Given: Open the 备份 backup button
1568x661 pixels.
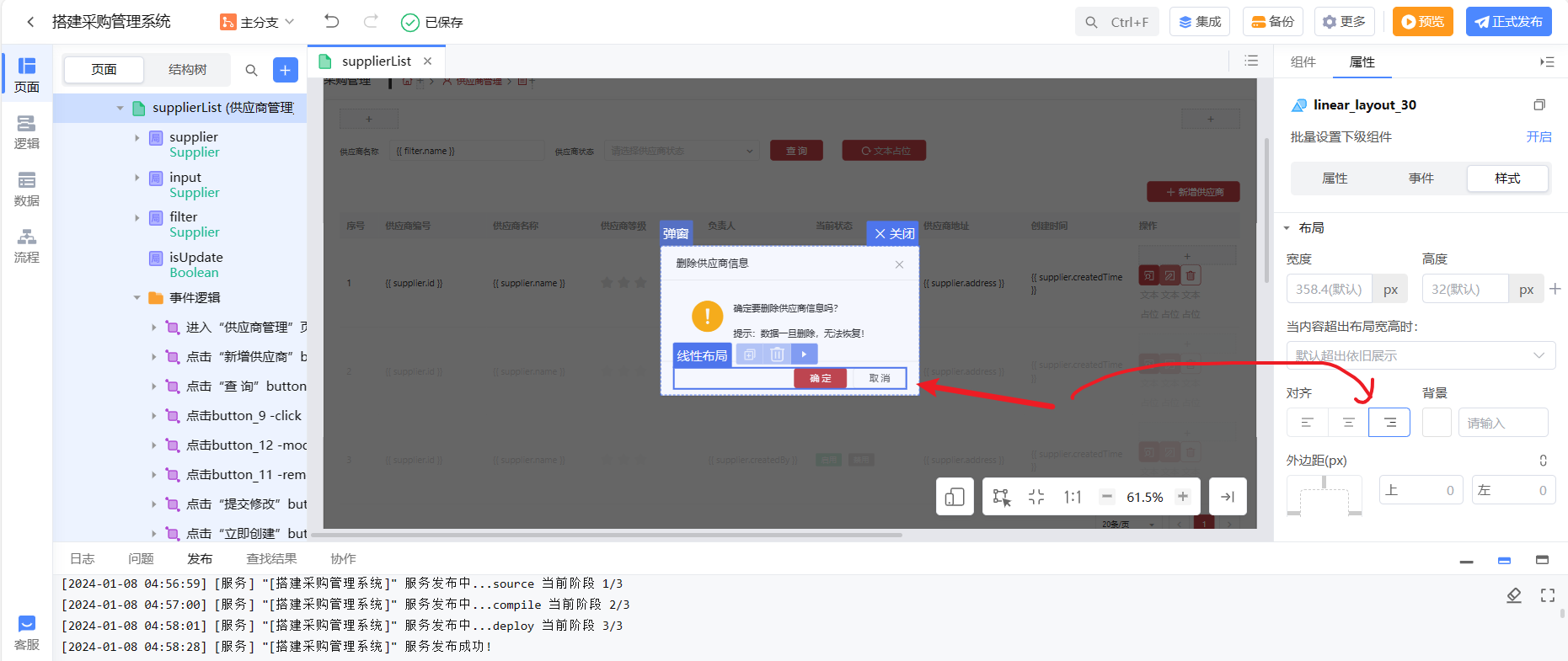Looking at the screenshot, I should [1273, 22].
